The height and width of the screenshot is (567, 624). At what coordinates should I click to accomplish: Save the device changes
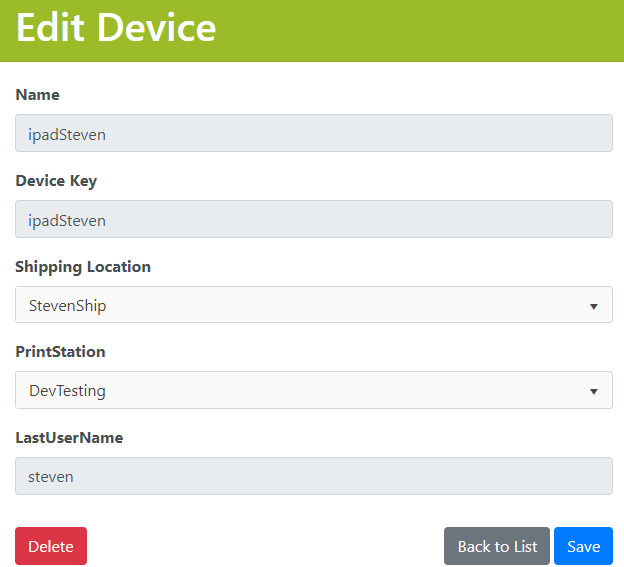point(583,546)
